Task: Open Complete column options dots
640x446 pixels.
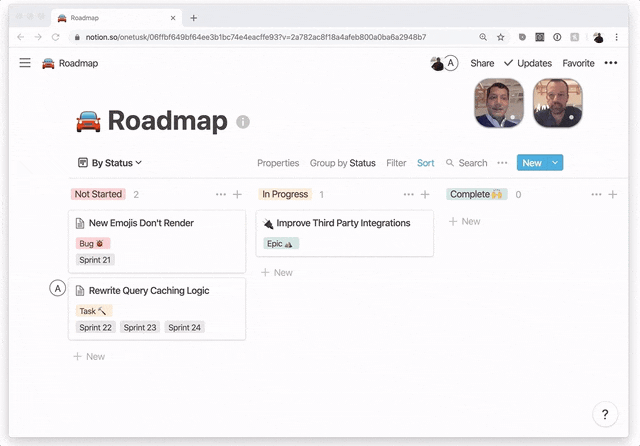Action: [596, 195]
